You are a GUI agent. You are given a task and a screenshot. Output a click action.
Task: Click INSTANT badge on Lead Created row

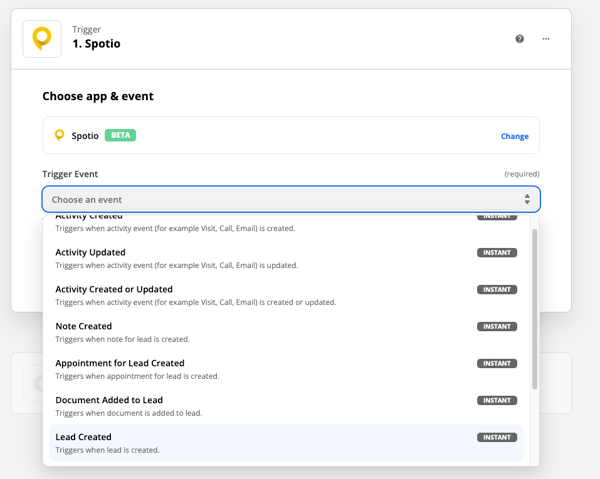[497, 437]
